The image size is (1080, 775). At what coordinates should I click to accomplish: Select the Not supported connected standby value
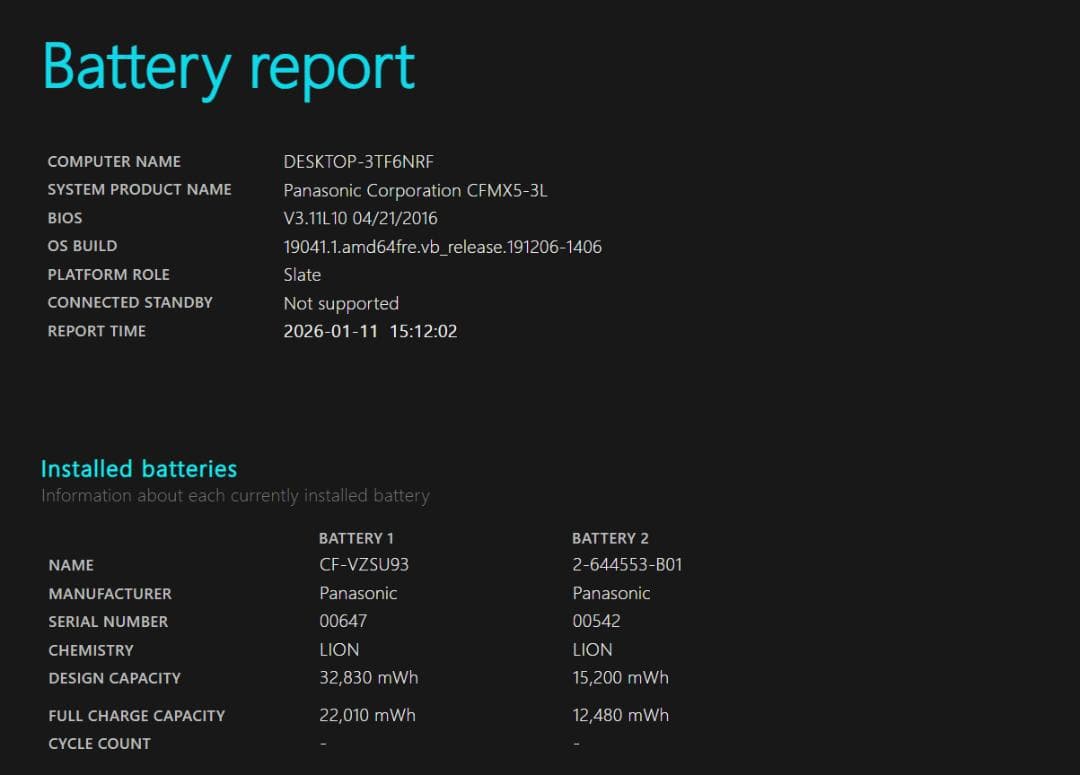[x=341, y=303]
